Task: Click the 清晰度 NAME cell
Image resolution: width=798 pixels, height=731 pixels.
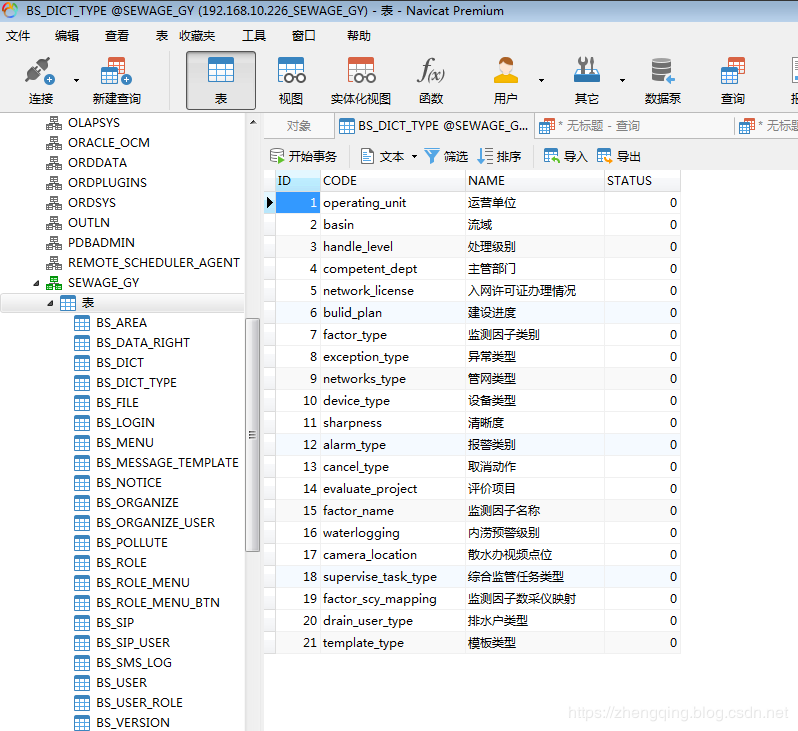Action: coord(535,423)
